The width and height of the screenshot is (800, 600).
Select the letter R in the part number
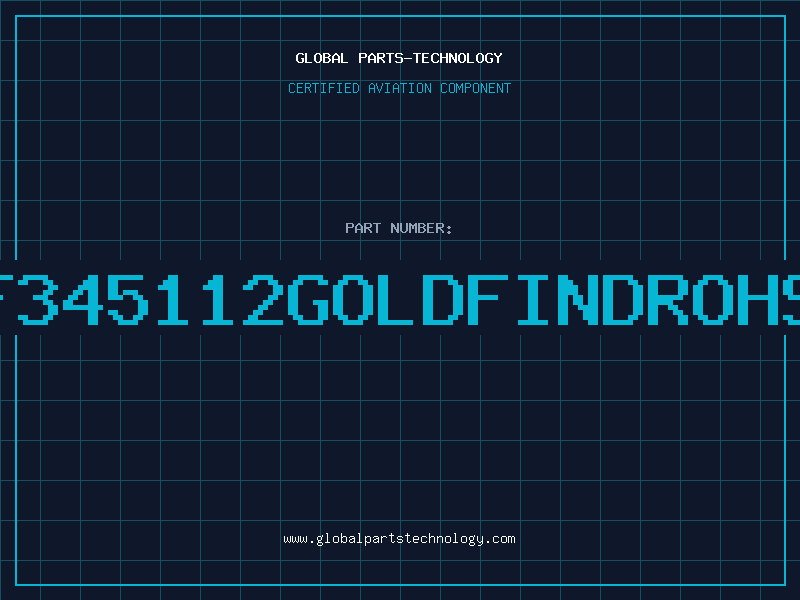pyautogui.click(x=668, y=300)
